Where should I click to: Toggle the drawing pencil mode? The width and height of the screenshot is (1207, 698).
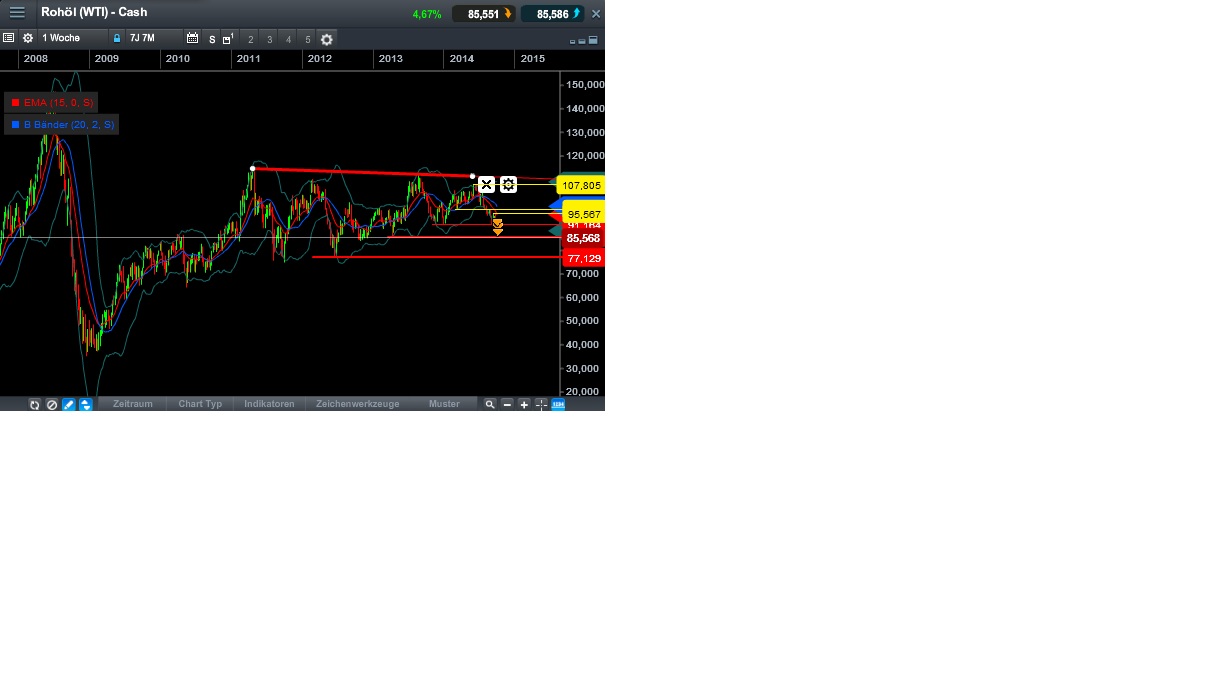pos(68,404)
